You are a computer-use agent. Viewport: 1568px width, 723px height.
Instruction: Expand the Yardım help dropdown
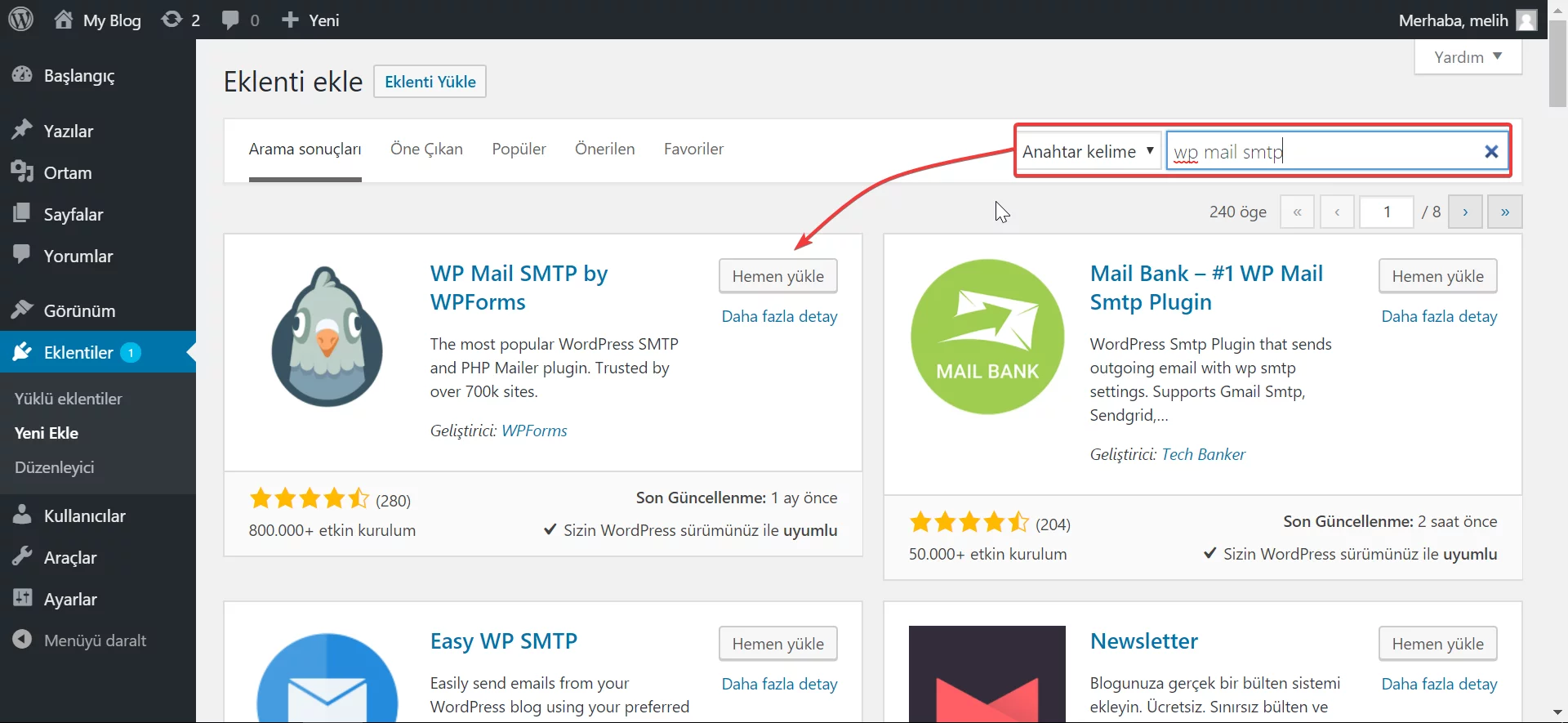pyautogui.click(x=1468, y=57)
